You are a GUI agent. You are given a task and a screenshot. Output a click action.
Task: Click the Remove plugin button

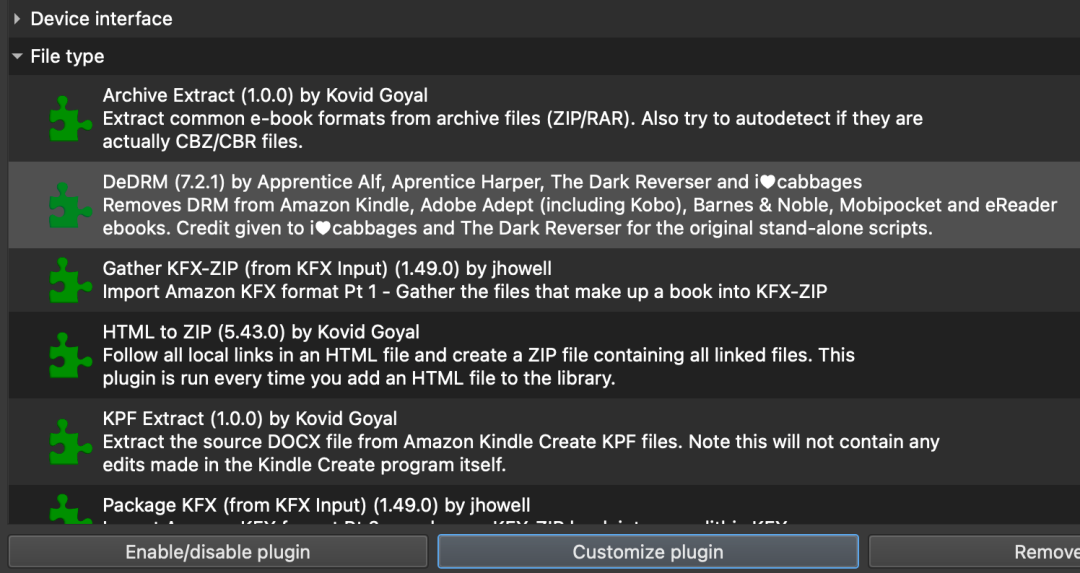975,552
